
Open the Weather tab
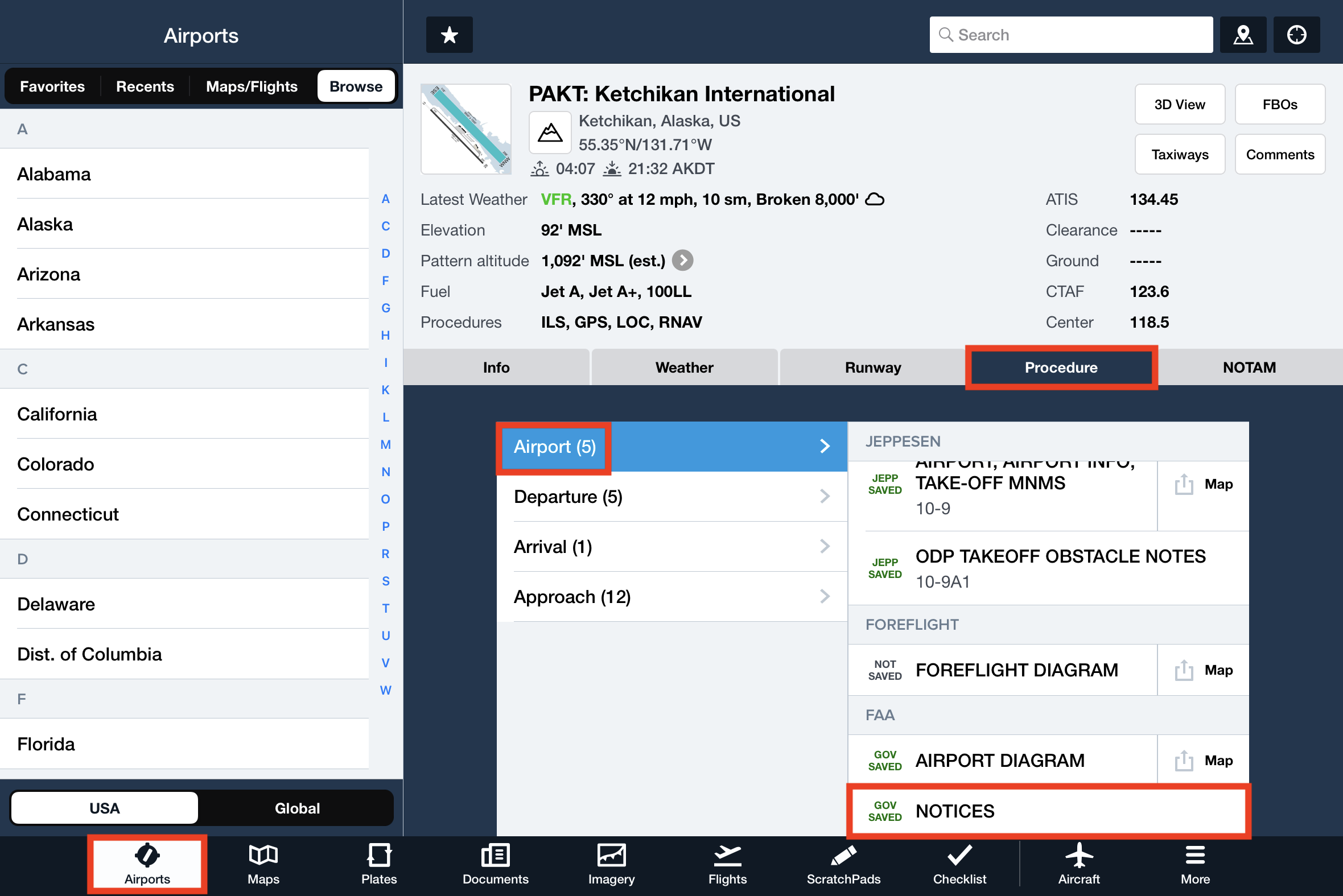pos(684,368)
